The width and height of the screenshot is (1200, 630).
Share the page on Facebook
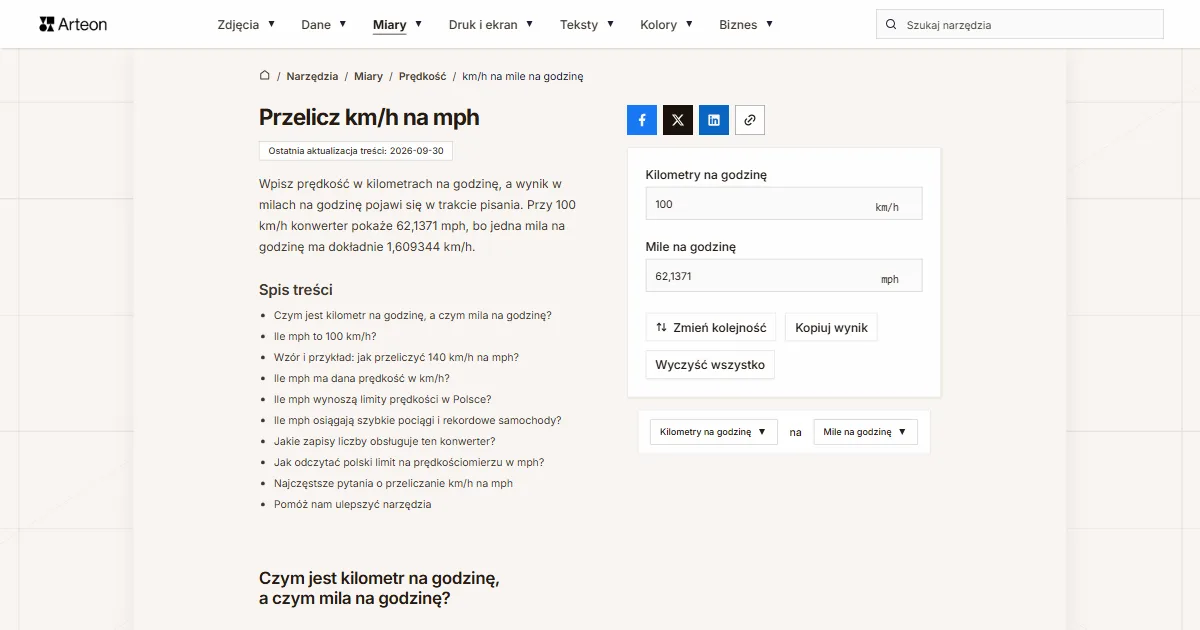pyautogui.click(x=642, y=120)
